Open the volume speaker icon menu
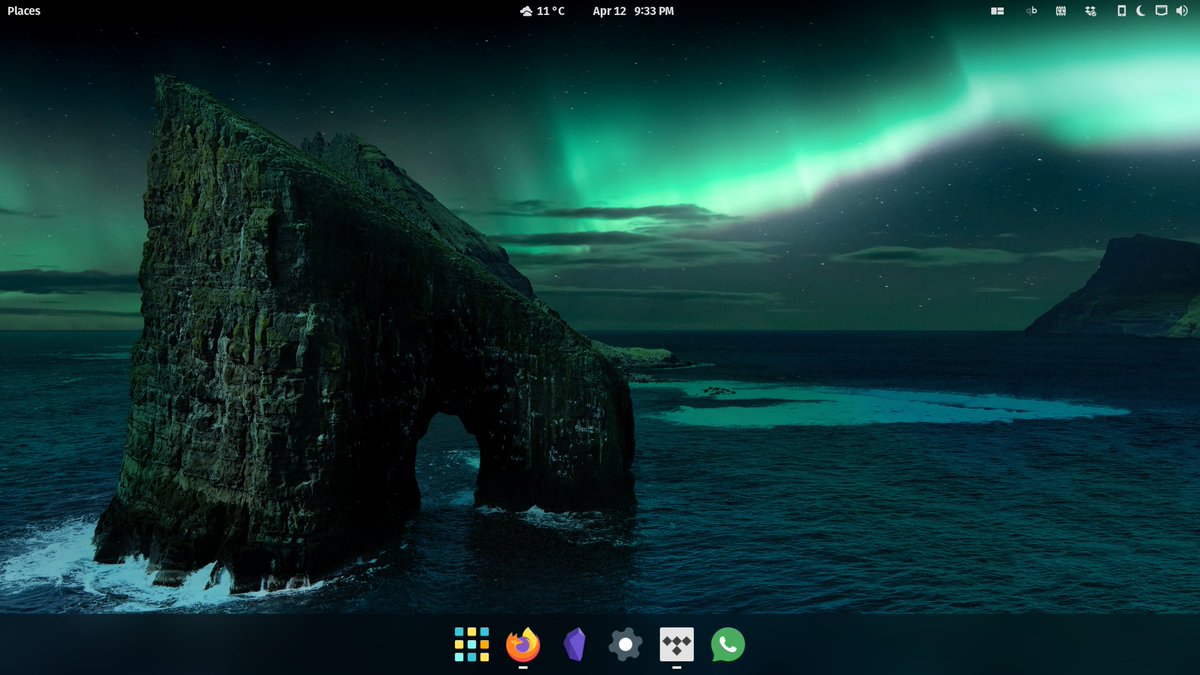Viewport: 1200px width, 675px height. 1182,11
